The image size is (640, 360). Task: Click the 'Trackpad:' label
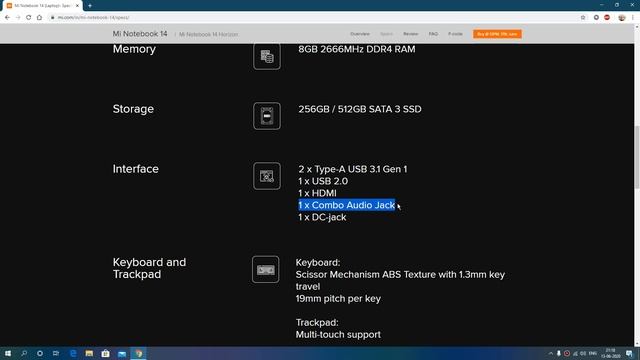coord(317,322)
